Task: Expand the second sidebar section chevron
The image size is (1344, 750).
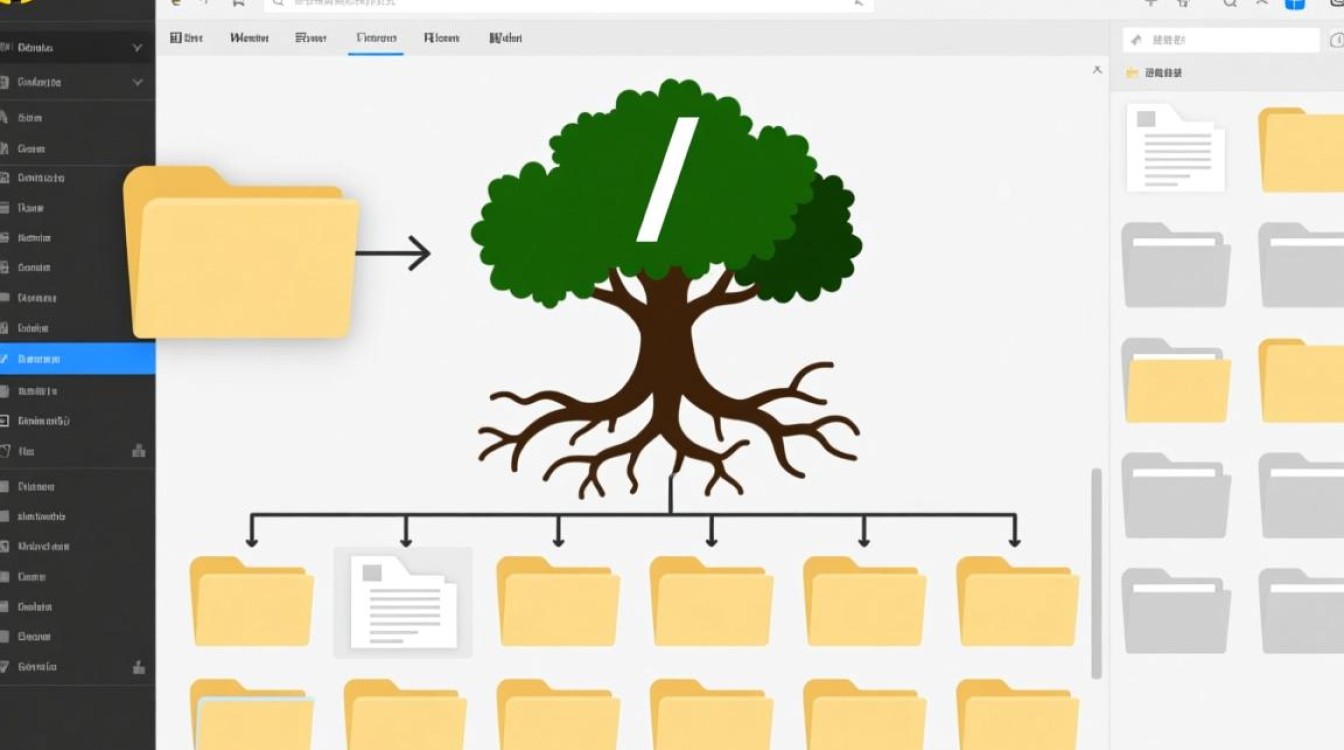Action: coord(137,83)
